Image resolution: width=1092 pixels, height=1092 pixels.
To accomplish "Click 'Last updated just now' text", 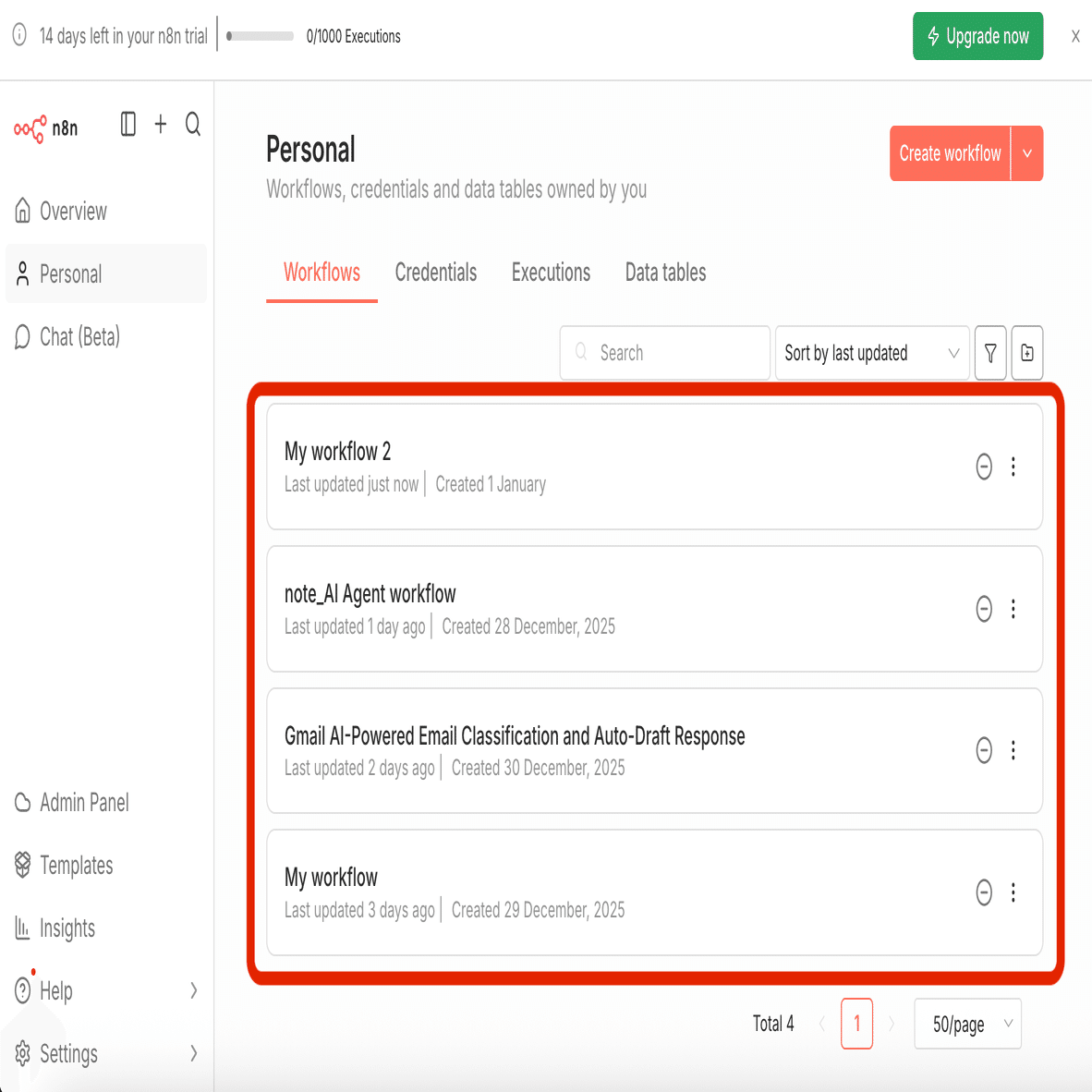I will click(352, 485).
